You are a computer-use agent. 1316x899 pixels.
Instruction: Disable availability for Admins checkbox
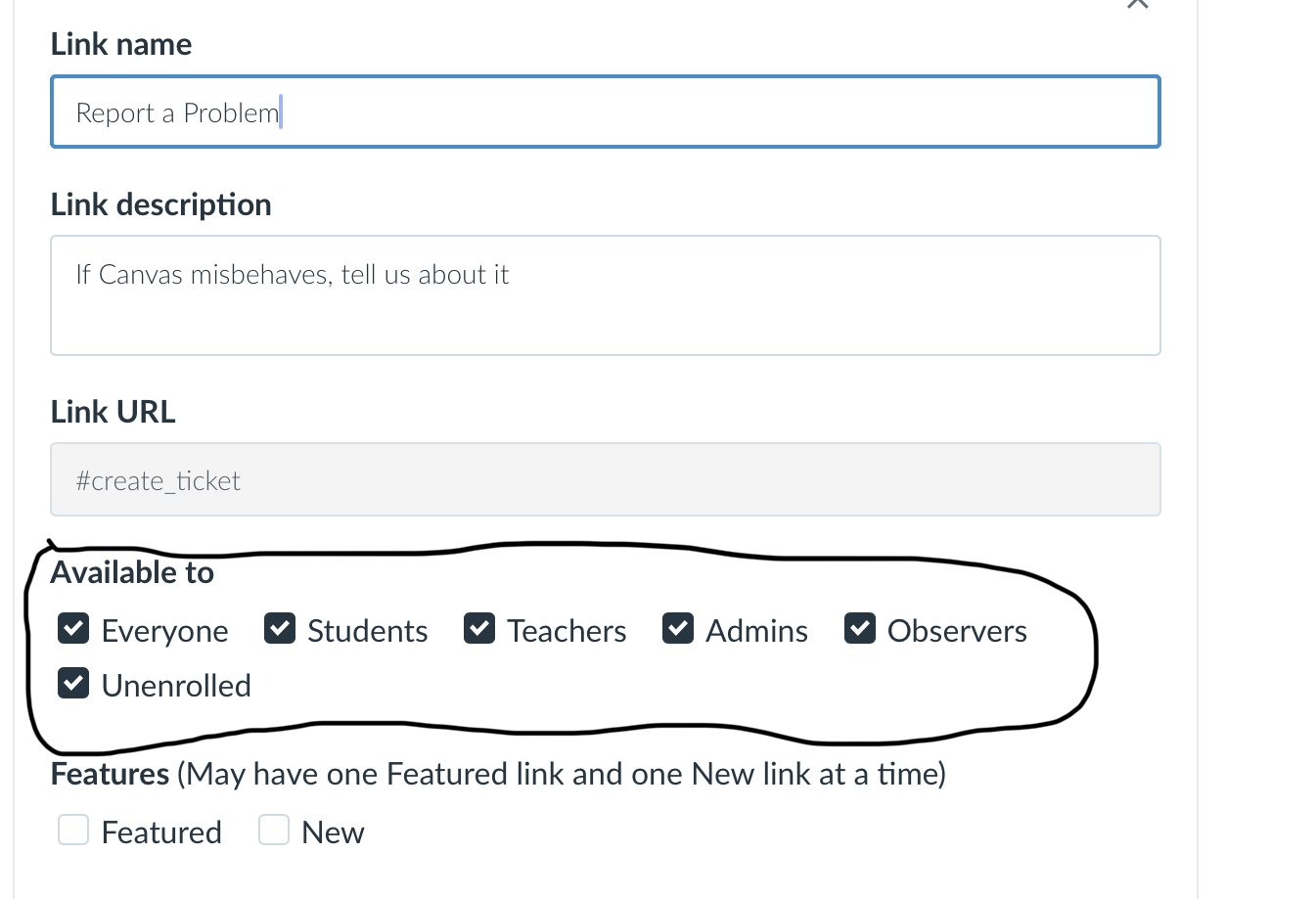[678, 629]
